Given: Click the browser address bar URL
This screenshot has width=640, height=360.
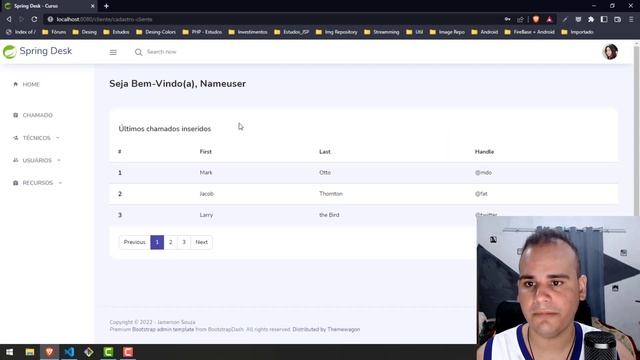Looking at the screenshot, I should pos(104,19).
